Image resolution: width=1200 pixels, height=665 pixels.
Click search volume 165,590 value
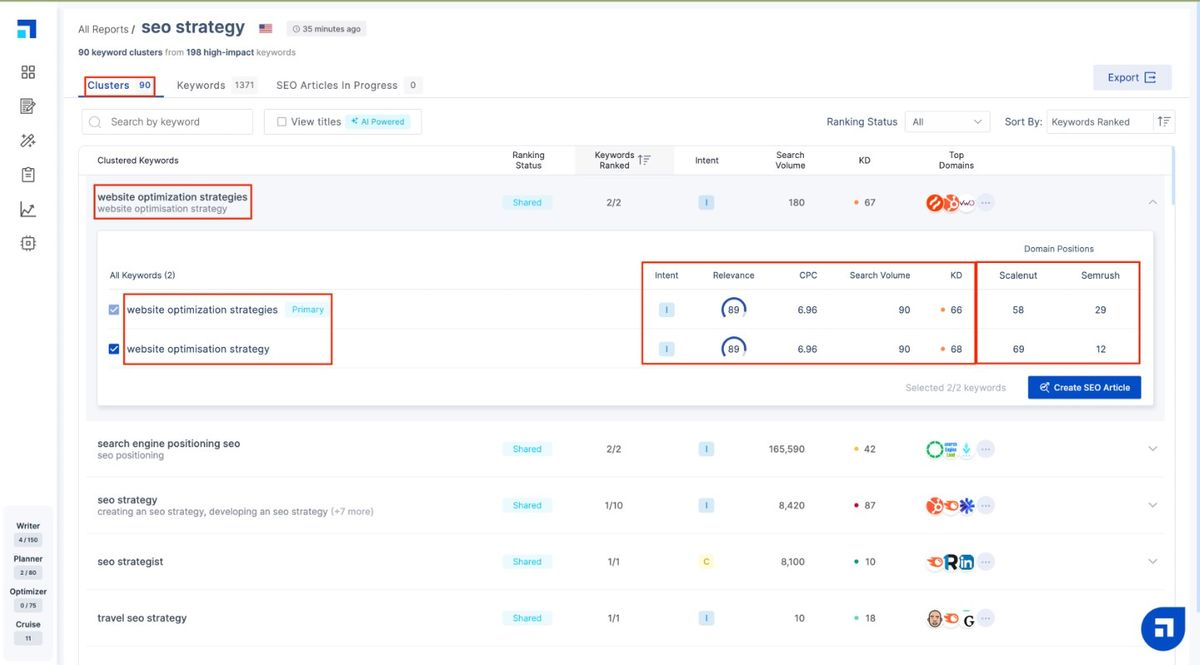point(786,449)
